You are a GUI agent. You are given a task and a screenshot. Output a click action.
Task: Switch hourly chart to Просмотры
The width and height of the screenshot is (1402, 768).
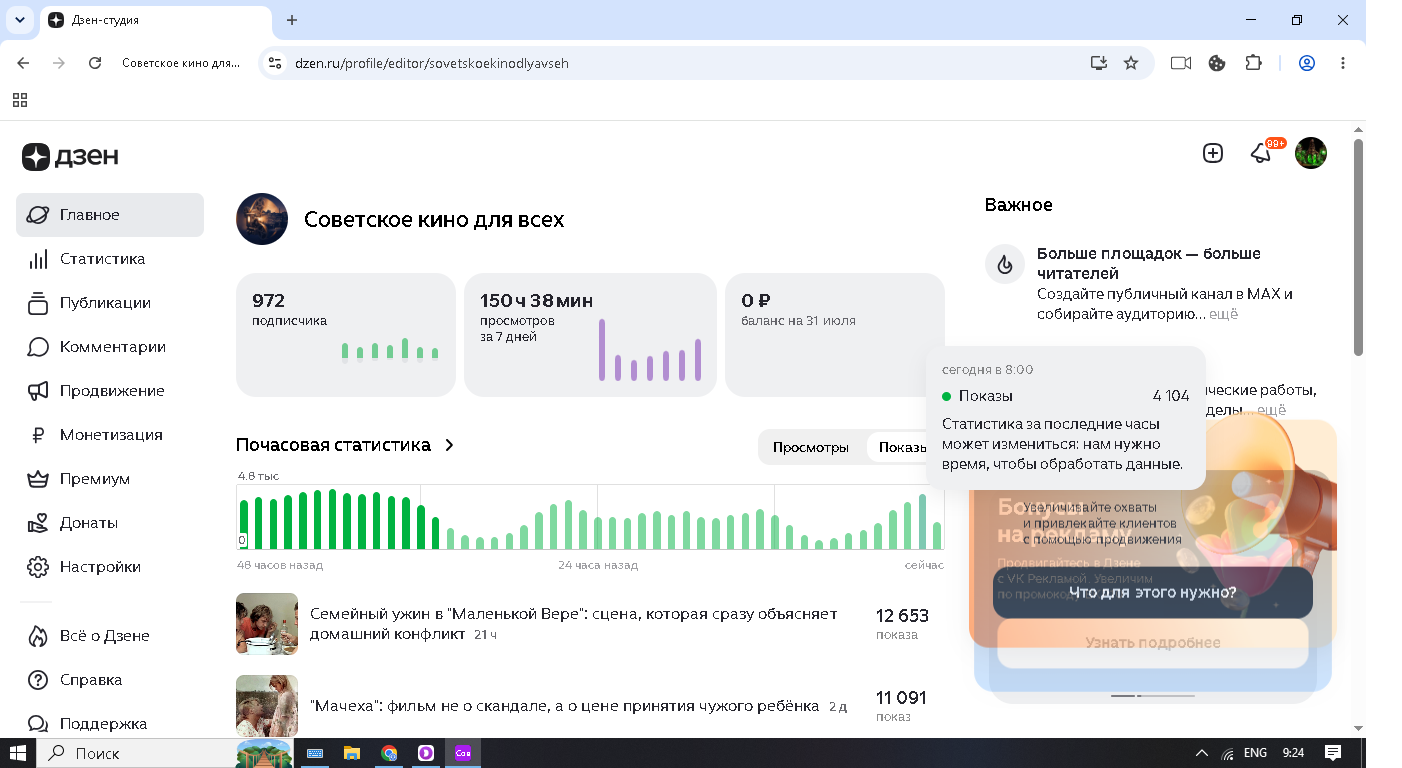(811, 447)
